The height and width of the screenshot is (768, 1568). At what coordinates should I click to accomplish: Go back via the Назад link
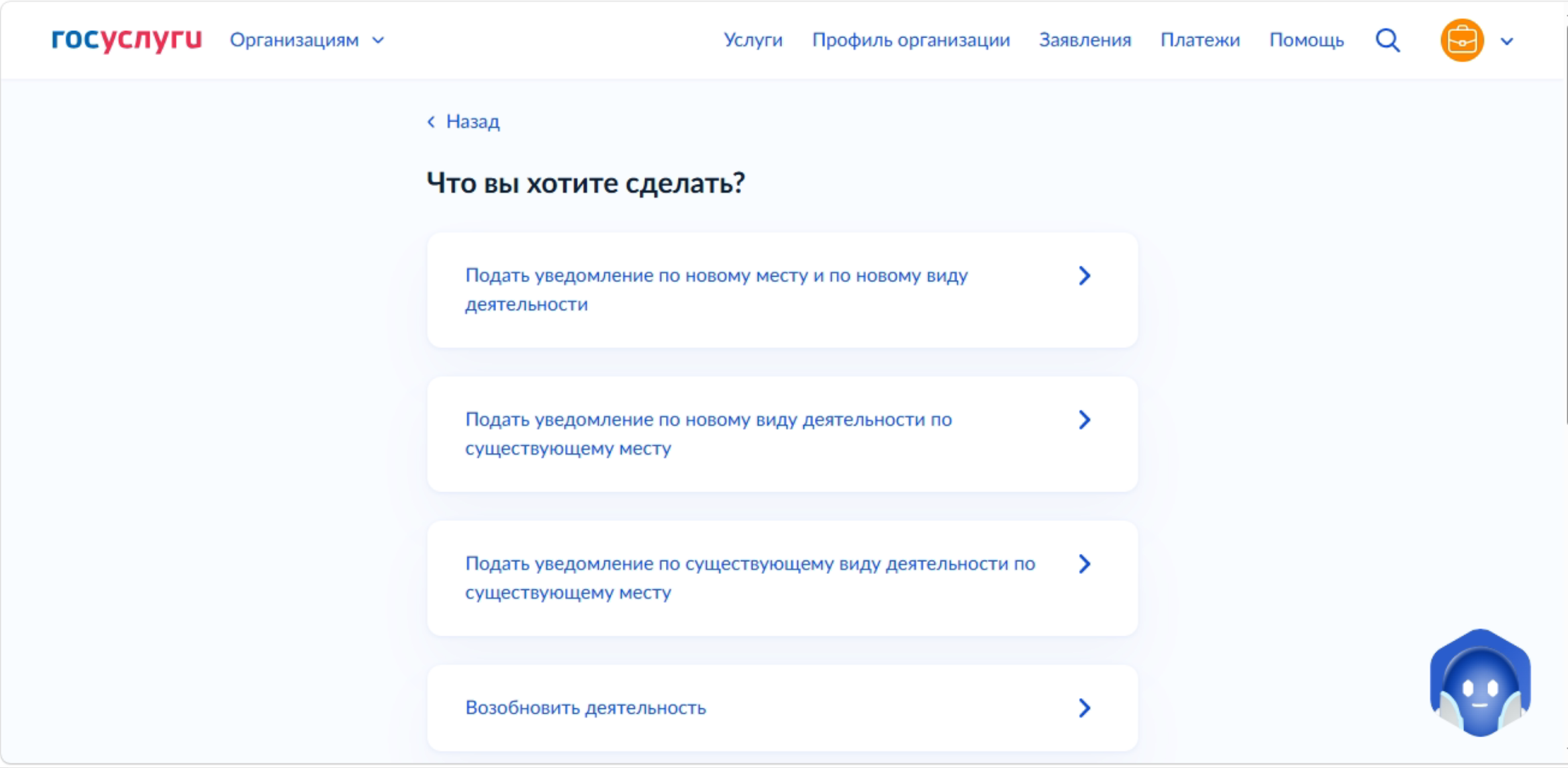[473, 122]
